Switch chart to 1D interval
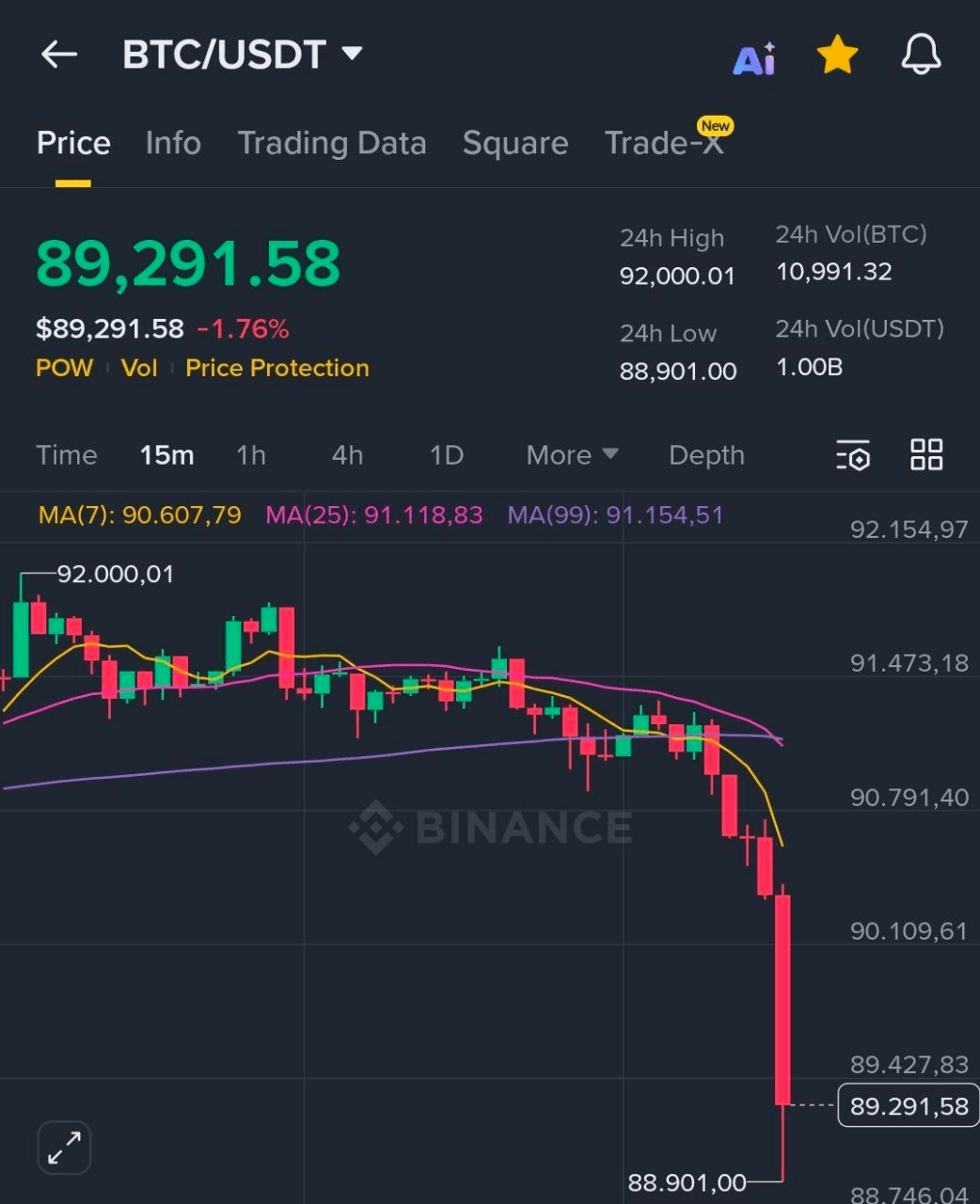Screen dimensions: 980x1204 click(x=447, y=455)
